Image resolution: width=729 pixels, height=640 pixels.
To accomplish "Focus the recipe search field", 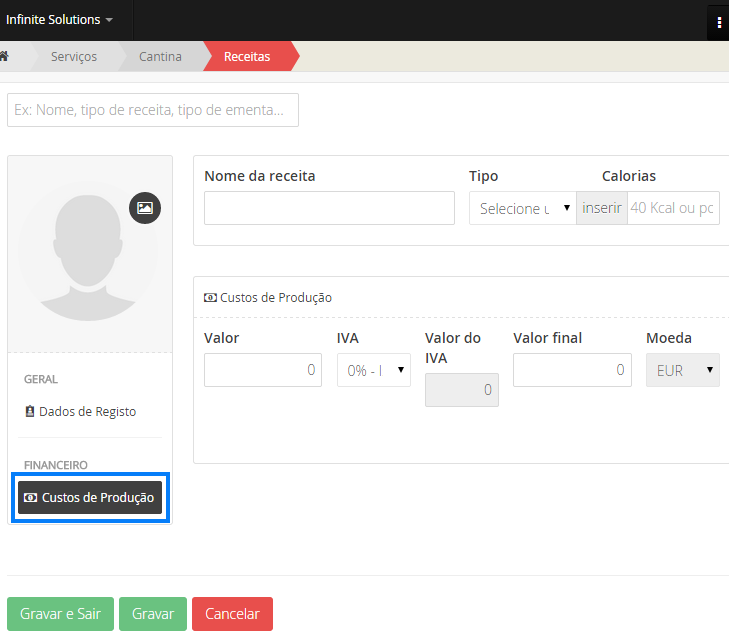I will click(153, 110).
